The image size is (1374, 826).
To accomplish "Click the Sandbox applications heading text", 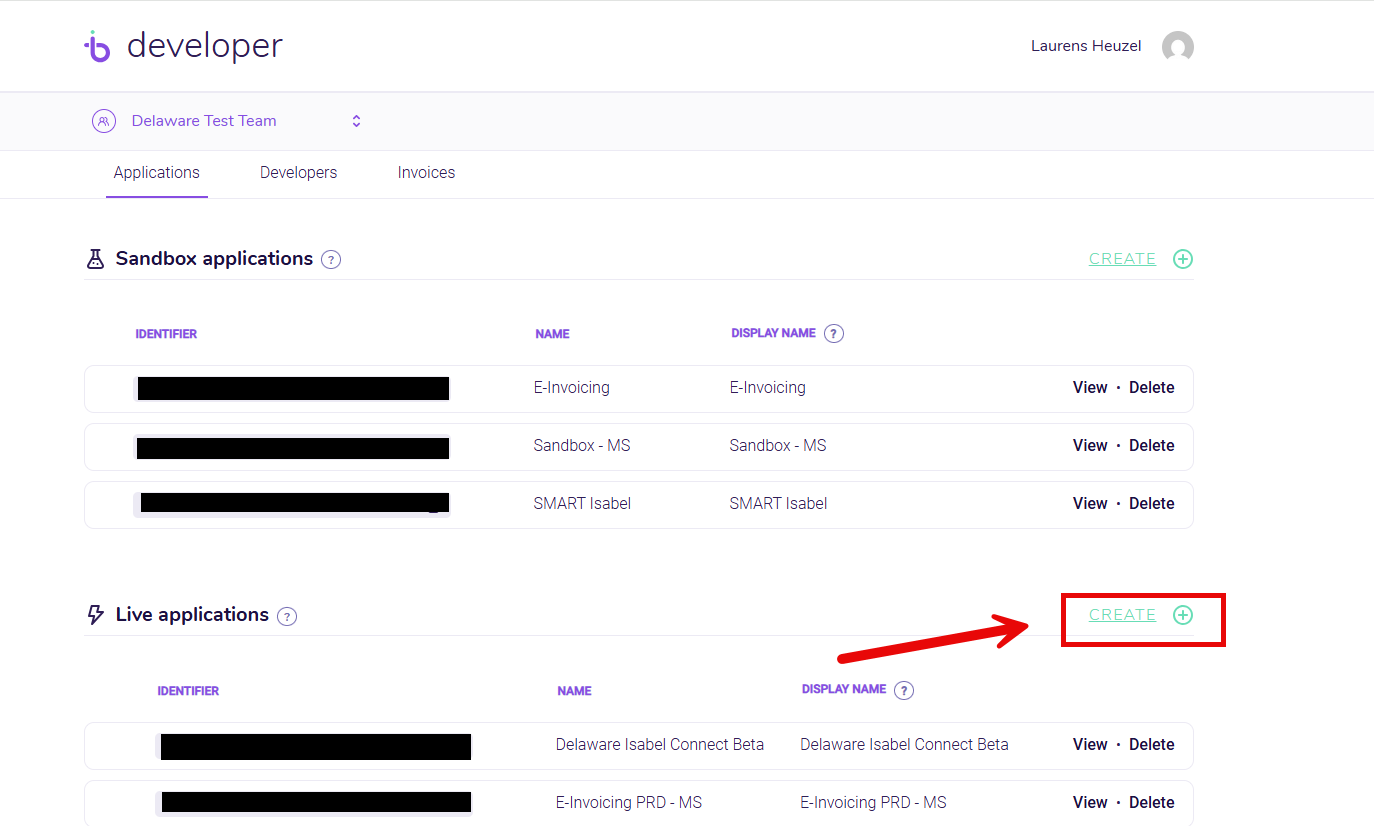I will click(214, 259).
